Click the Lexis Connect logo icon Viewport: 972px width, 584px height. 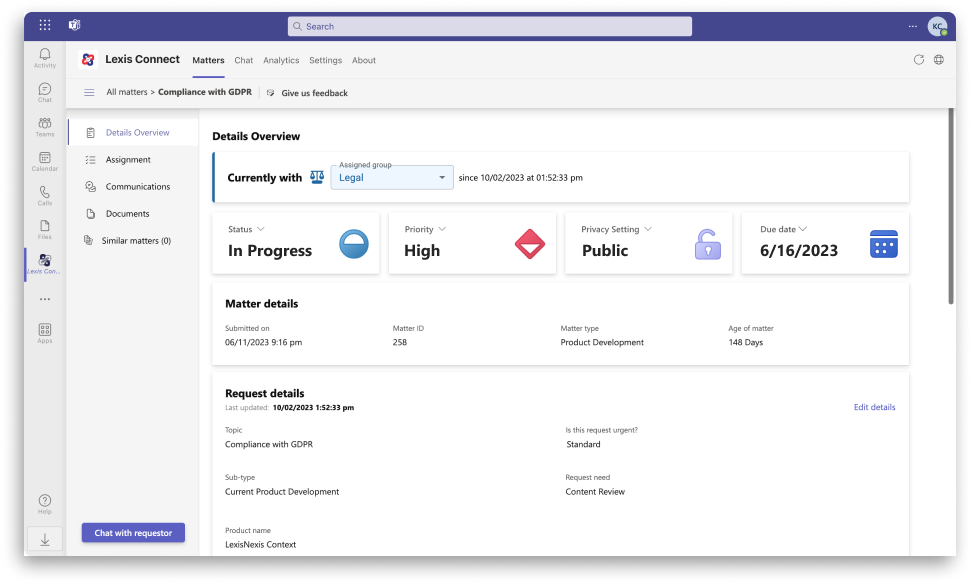(88, 60)
